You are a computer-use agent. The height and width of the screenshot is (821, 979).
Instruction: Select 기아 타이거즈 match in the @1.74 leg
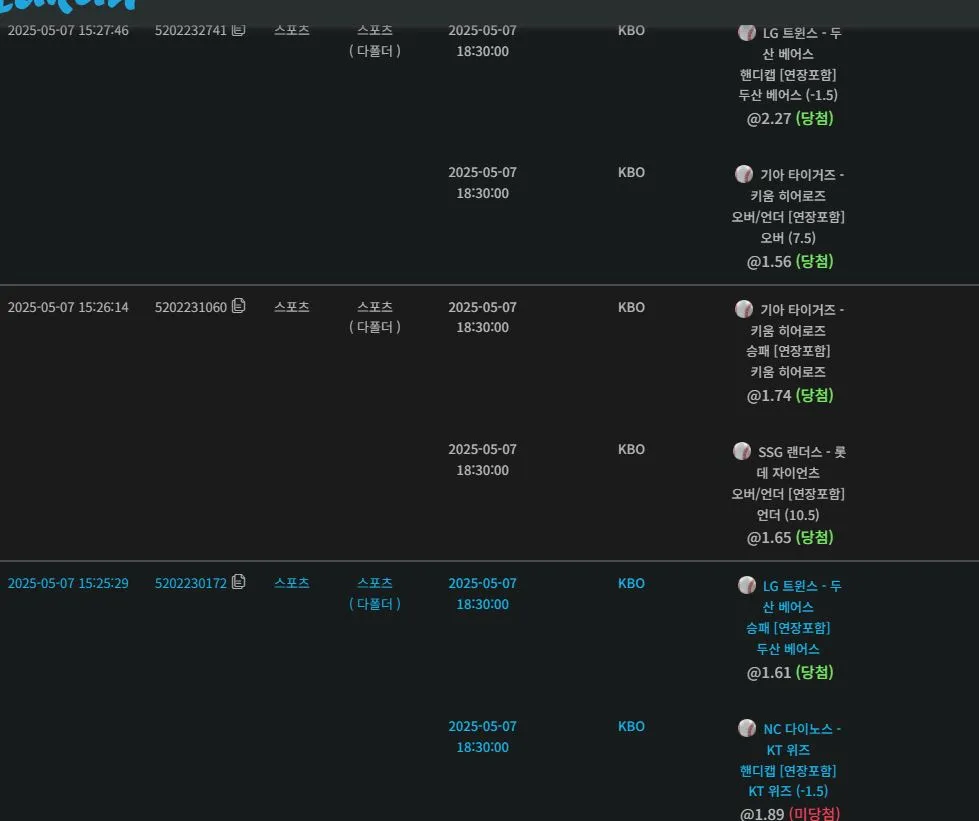797,320
